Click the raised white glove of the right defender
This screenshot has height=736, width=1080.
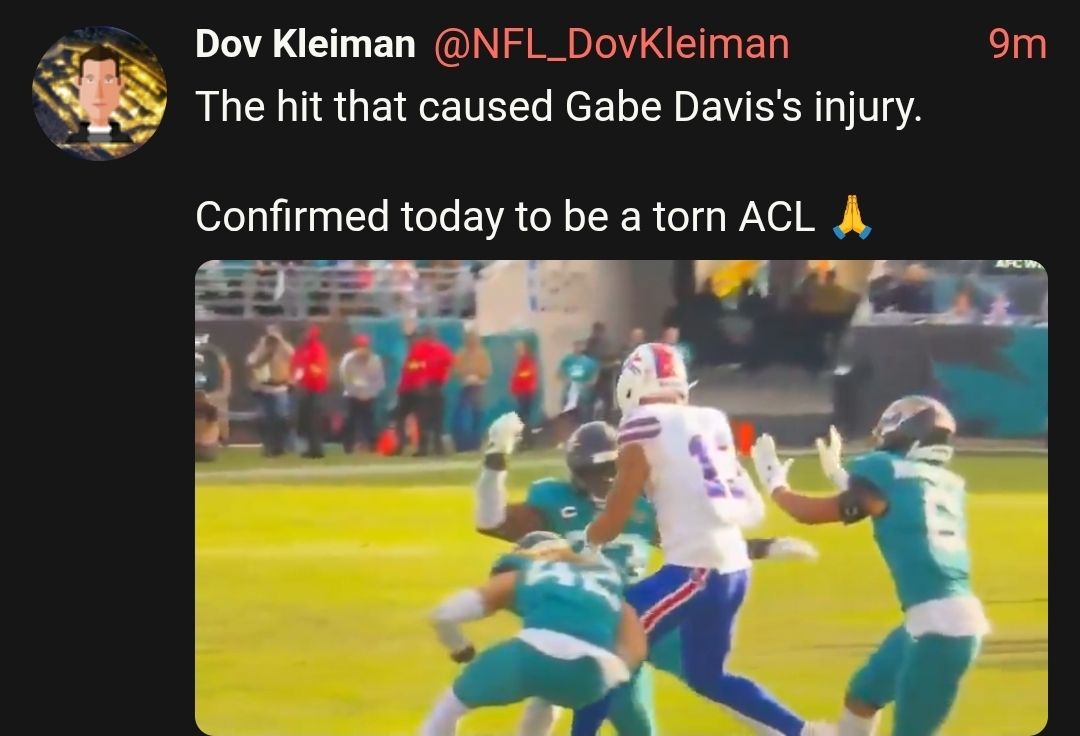click(x=769, y=461)
